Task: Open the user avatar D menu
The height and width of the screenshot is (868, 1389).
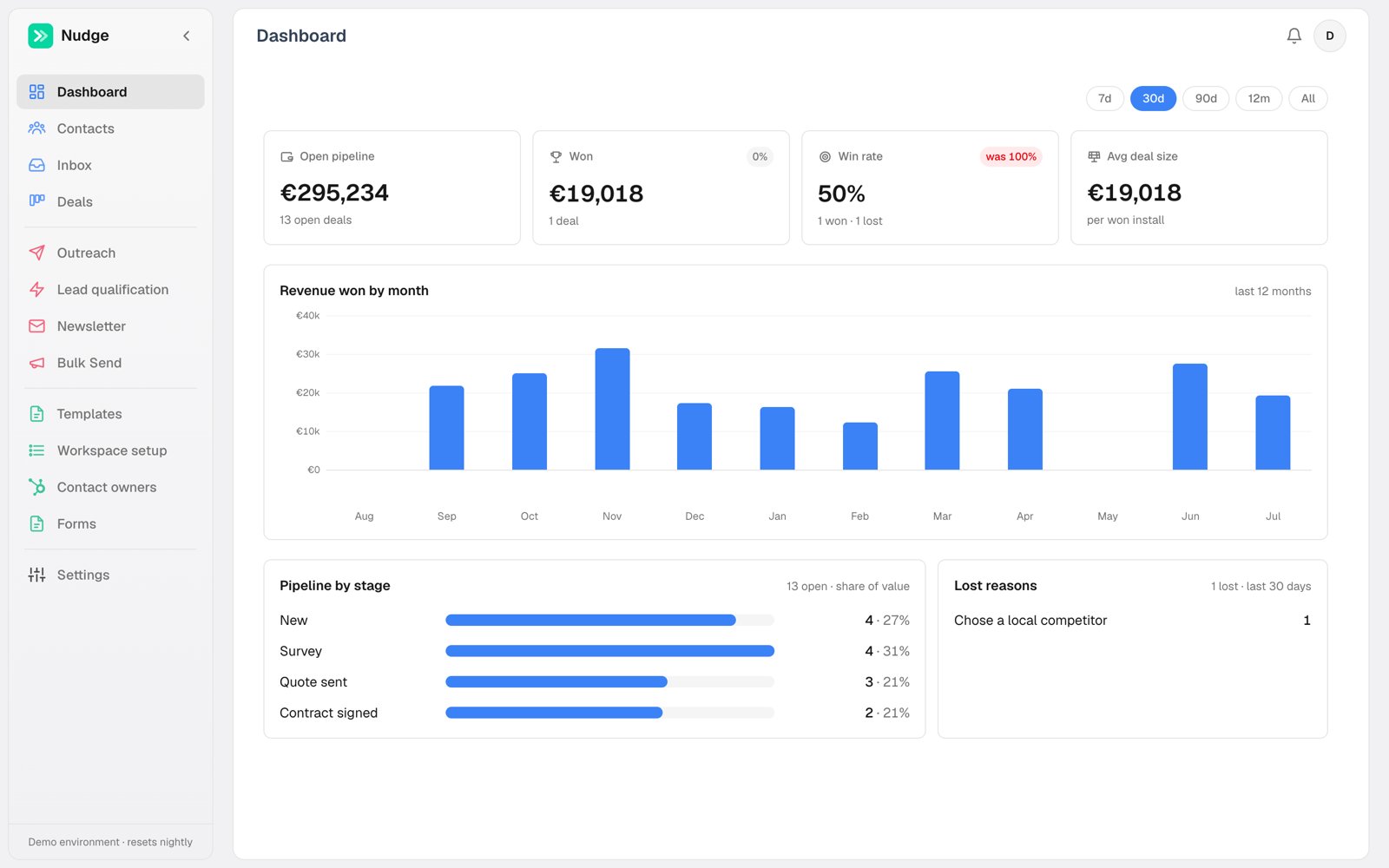Action: point(1329,36)
